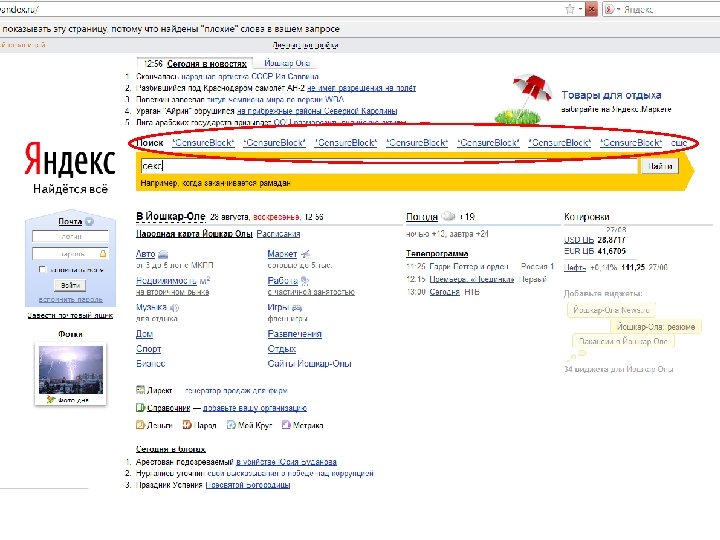
Task: Click the Войти login button
Action: coord(70,285)
